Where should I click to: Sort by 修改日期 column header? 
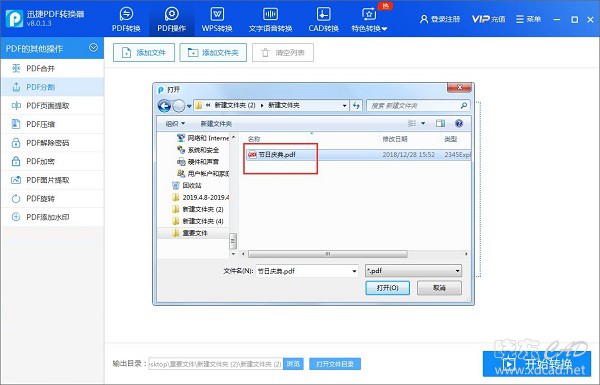395,139
